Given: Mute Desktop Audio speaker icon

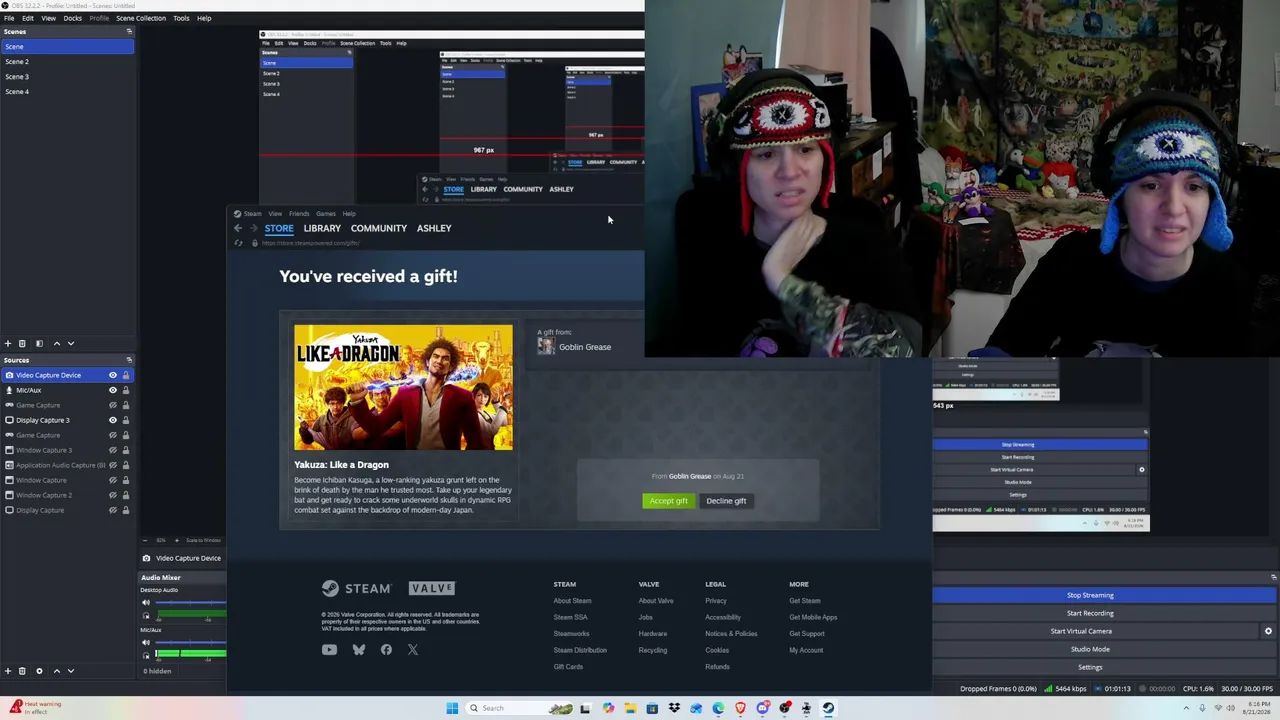Looking at the screenshot, I should [x=146, y=602].
